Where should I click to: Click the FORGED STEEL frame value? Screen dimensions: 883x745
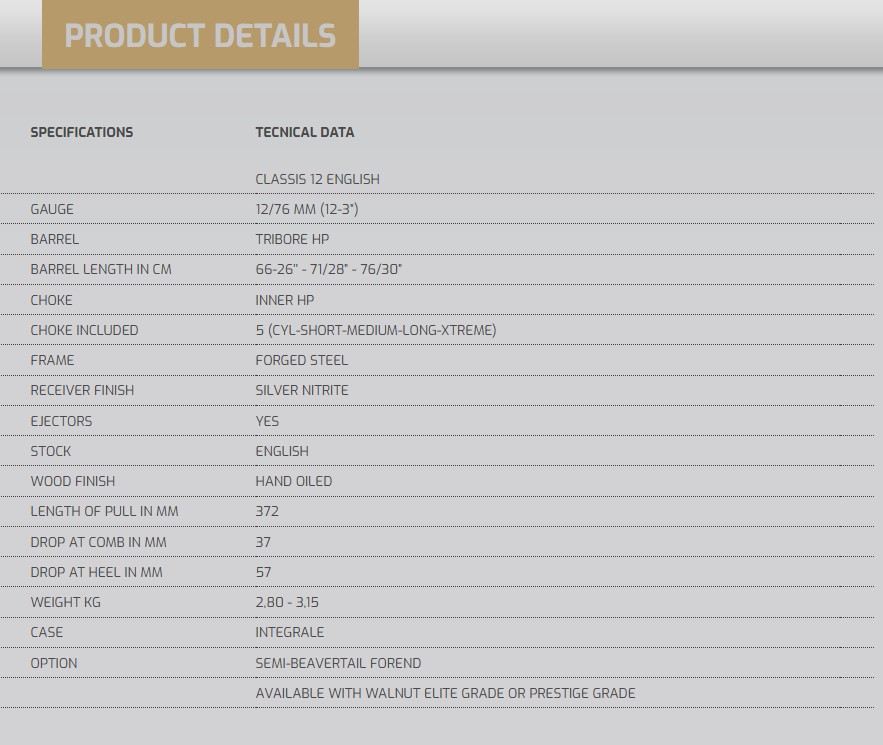point(302,360)
